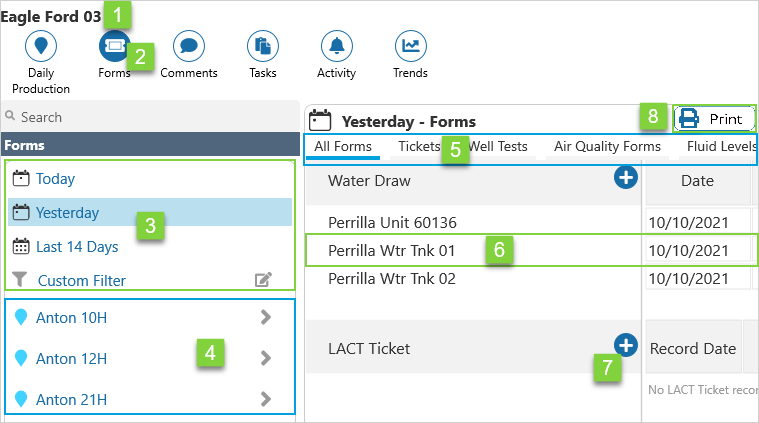
Task: Open the Trends chart icon
Action: 410,46
